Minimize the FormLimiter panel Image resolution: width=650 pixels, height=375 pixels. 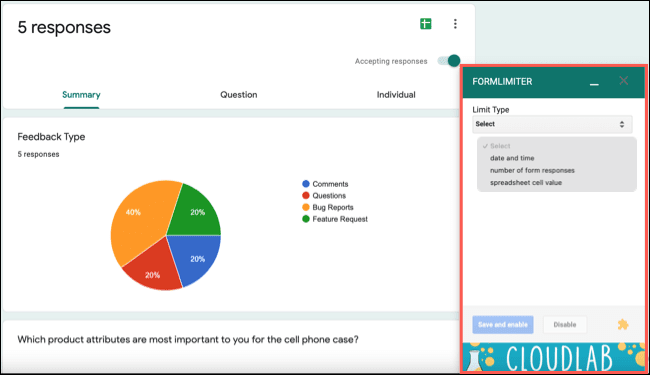594,84
